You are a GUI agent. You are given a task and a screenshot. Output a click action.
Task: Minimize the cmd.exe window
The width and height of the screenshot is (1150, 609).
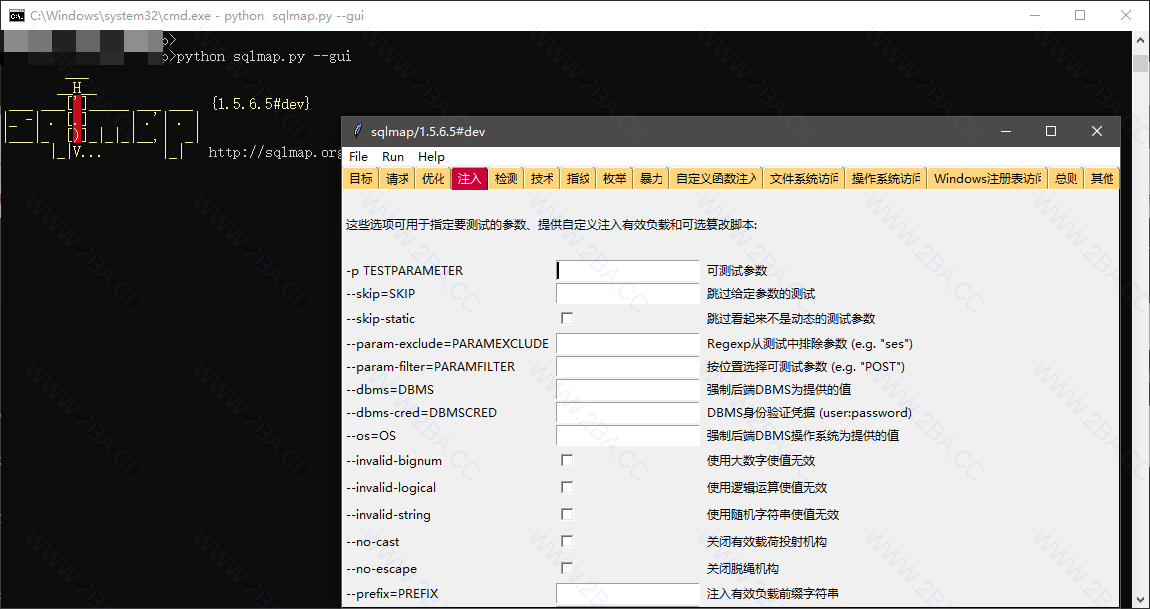(1035, 15)
